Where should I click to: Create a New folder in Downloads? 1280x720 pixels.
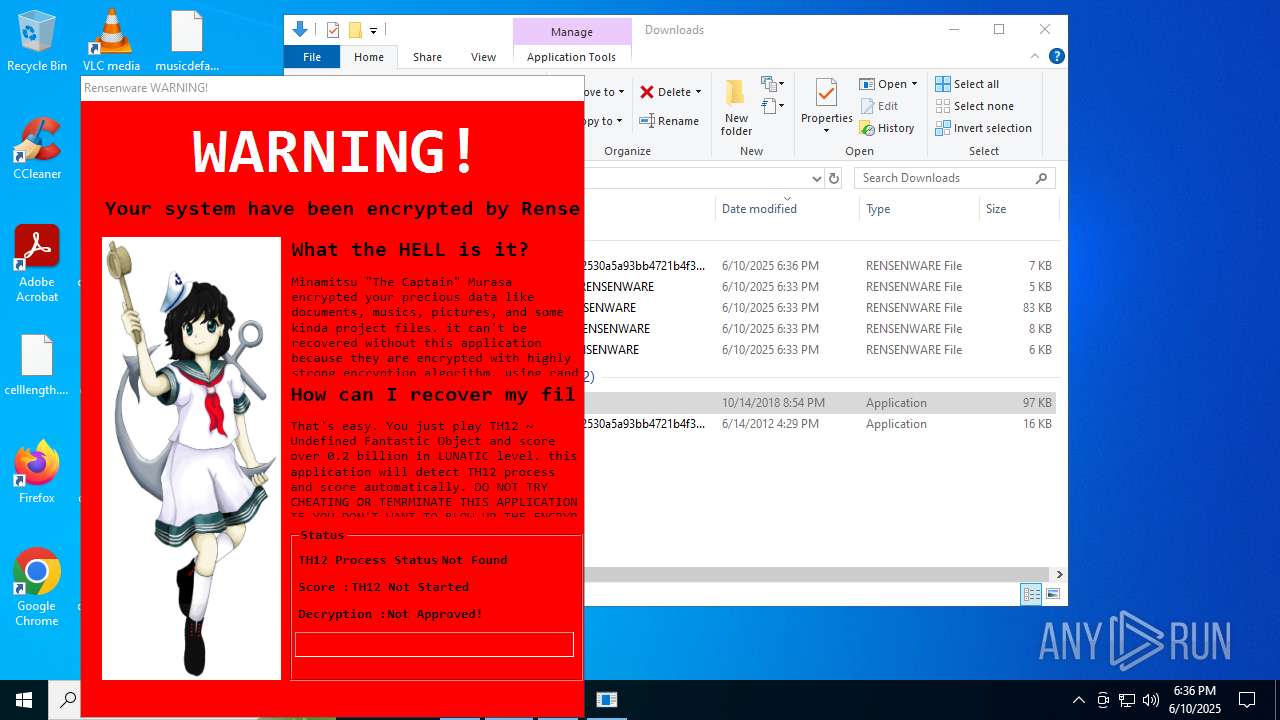(x=736, y=107)
